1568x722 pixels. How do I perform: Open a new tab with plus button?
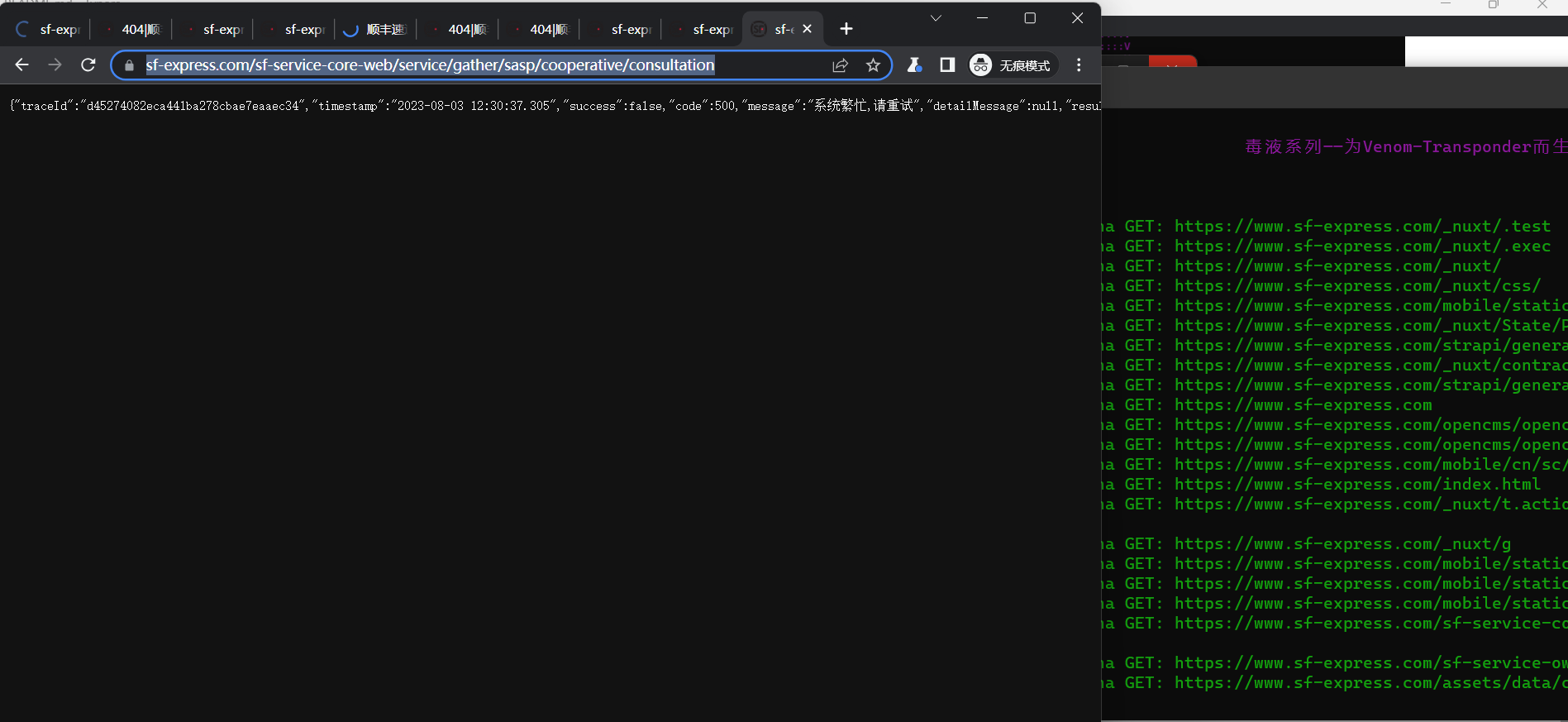point(846,29)
